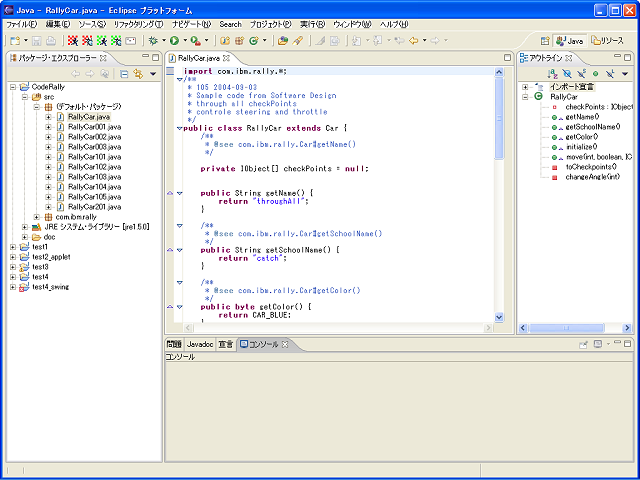Screen dimensions: 640x480
Task: Expand the com.ibm.rally package node
Action: tap(37, 217)
